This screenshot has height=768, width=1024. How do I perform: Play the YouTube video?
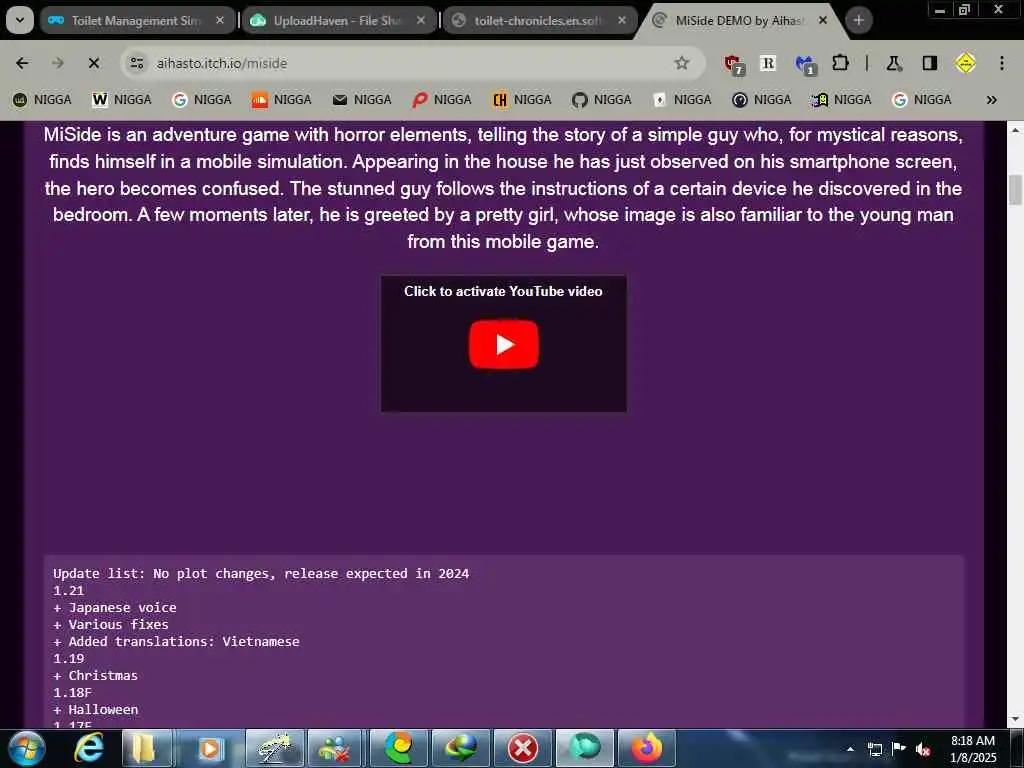pos(504,344)
